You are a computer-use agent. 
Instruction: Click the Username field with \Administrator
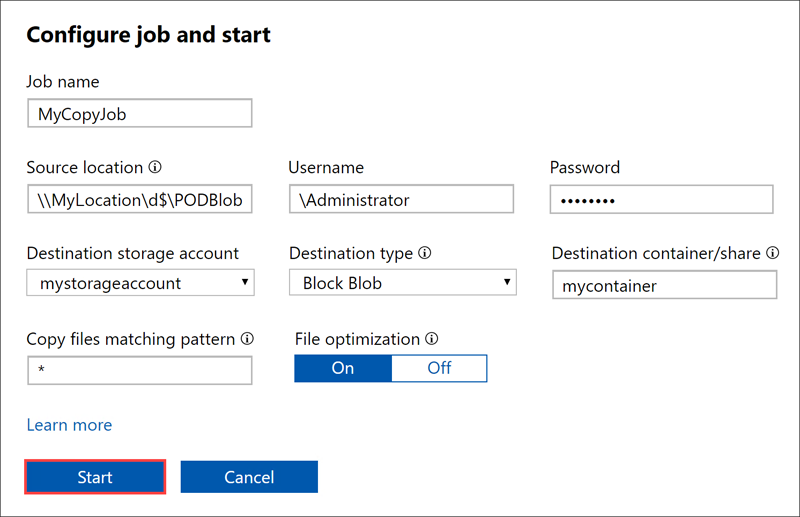[x=401, y=199]
